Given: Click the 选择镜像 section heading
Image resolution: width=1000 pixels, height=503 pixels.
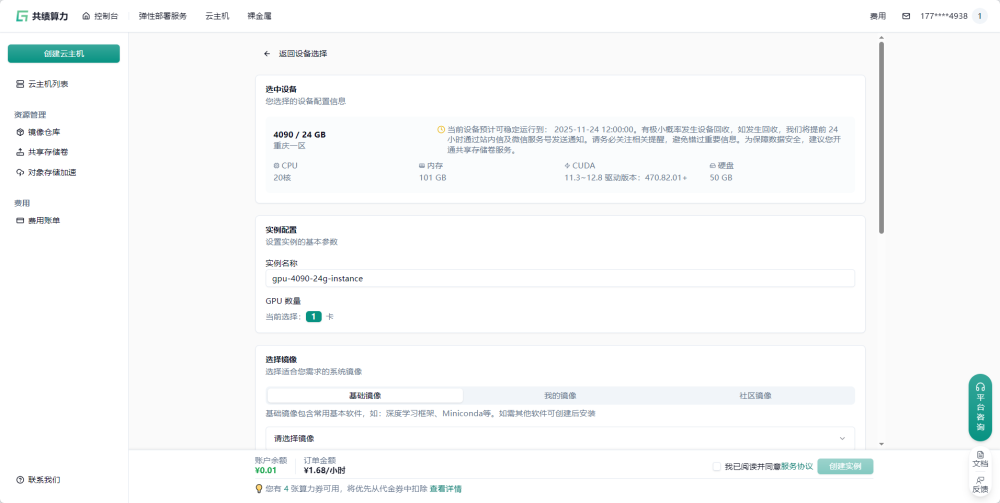Looking at the screenshot, I should click(x=281, y=360).
